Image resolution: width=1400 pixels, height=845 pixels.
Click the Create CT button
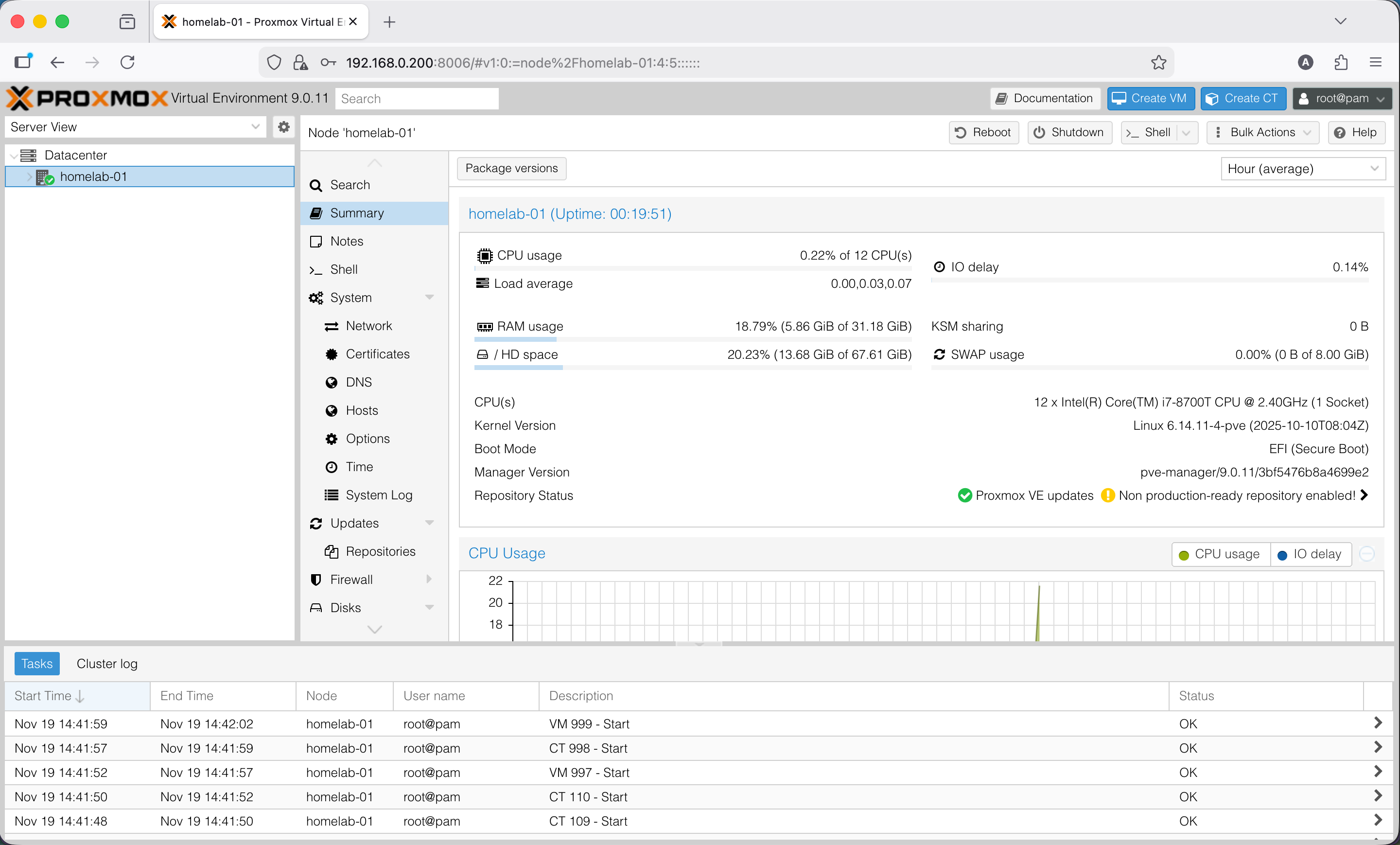[1243, 98]
